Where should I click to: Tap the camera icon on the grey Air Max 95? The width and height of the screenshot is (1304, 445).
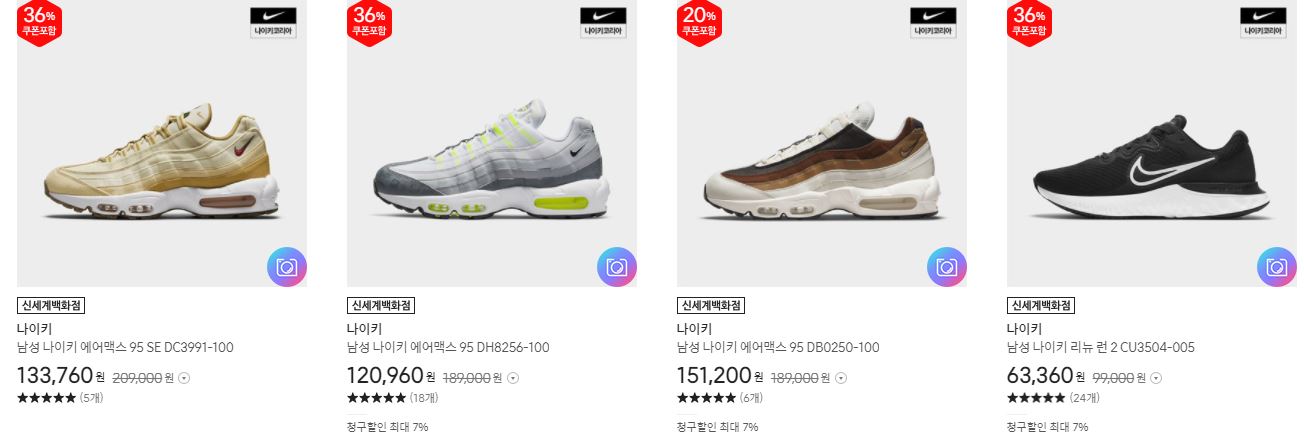coord(616,267)
